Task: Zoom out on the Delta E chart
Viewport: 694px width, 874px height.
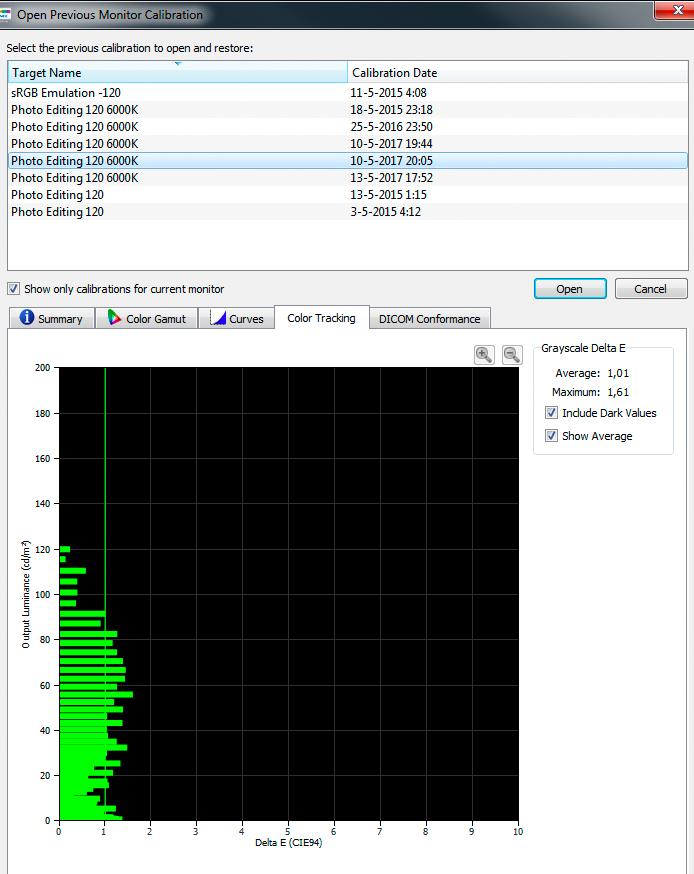Action: pyautogui.click(x=512, y=355)
